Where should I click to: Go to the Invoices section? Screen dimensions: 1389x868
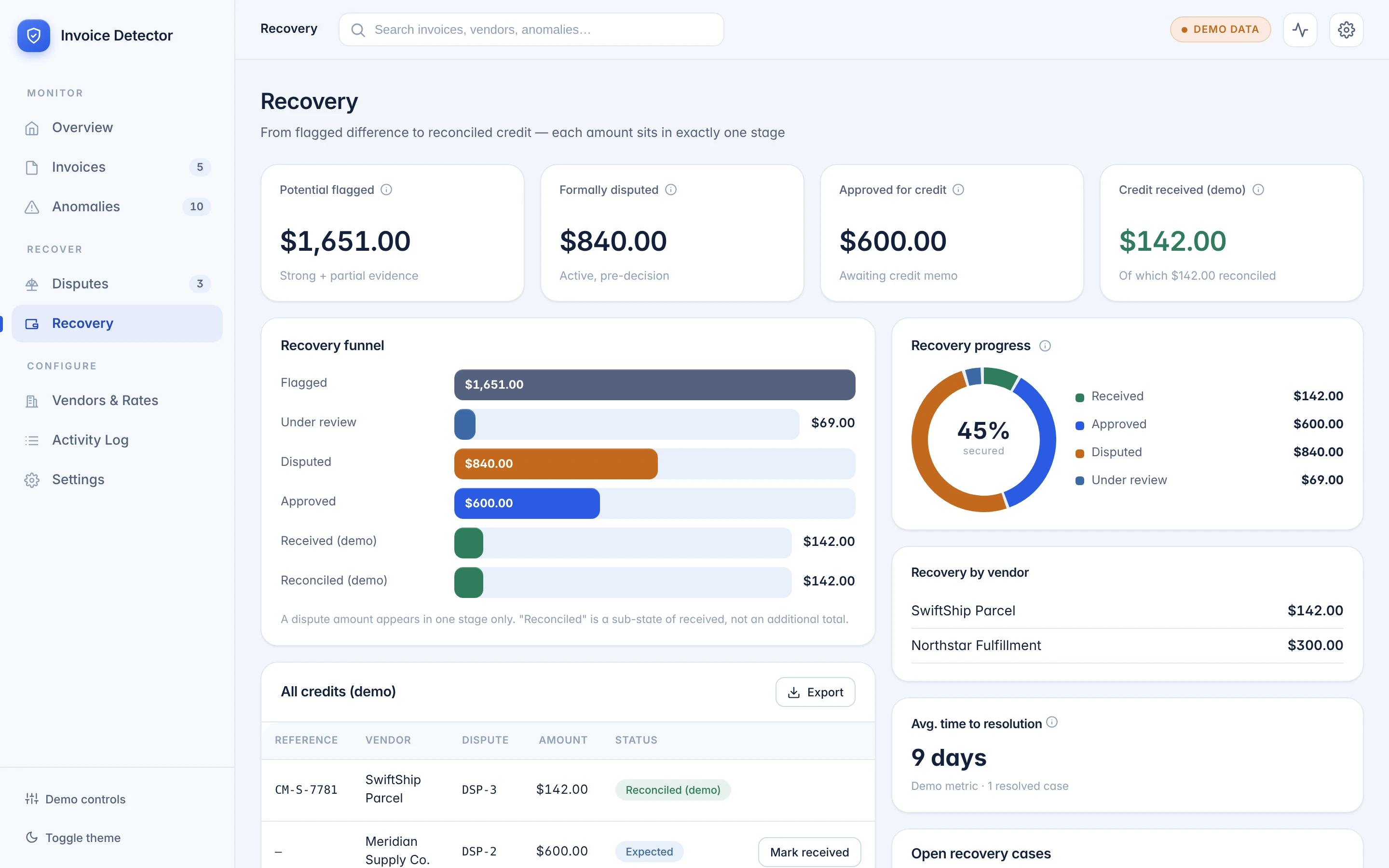coord(117,167)
